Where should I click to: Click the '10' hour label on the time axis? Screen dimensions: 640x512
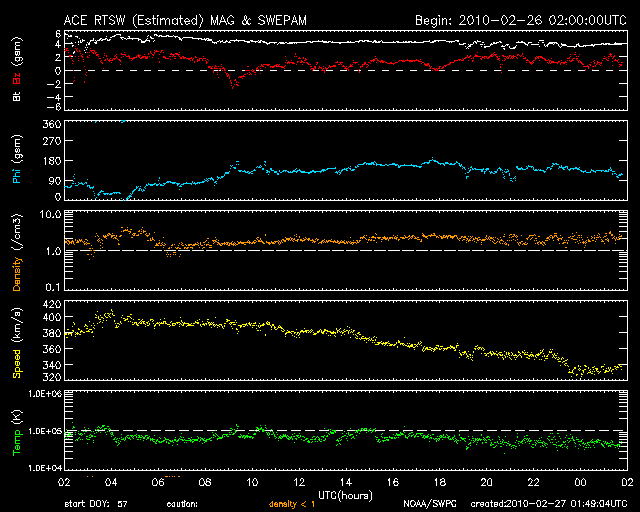pos(252,483)
